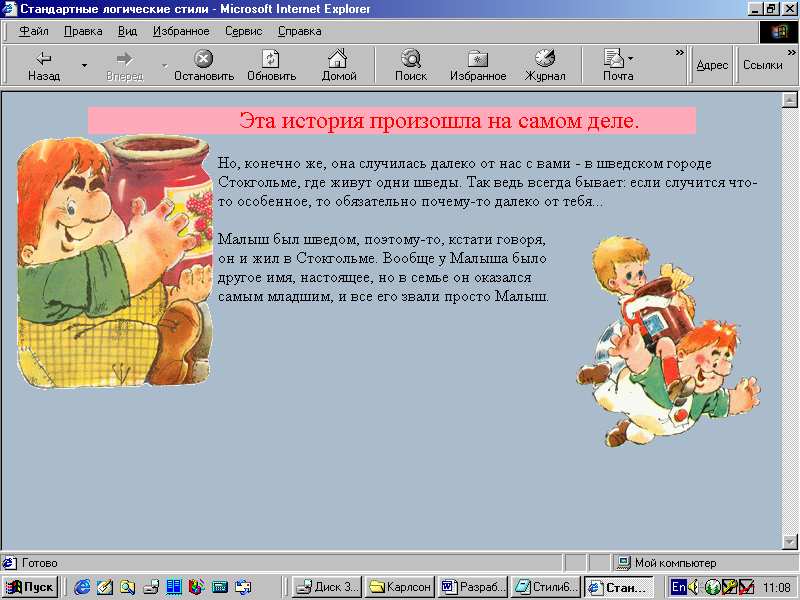Viewport: 800px width, 600px height.
Task: Go back with the Назад button
Action: (x=44, y=65)
